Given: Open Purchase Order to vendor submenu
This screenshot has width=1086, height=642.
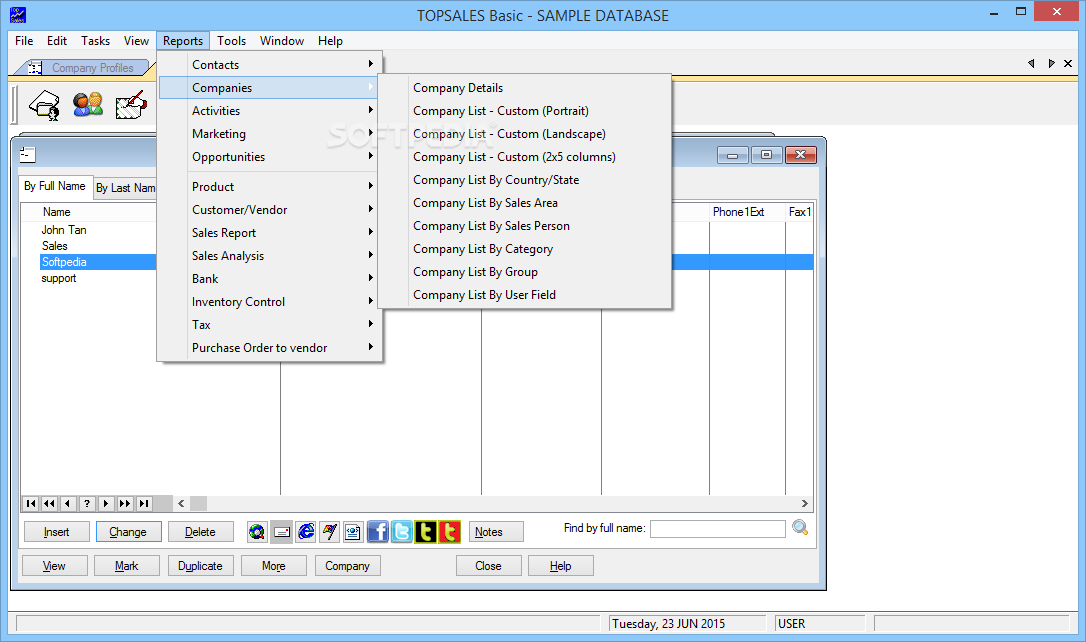Looking at the screenshot, I should (x=270, y=348).
